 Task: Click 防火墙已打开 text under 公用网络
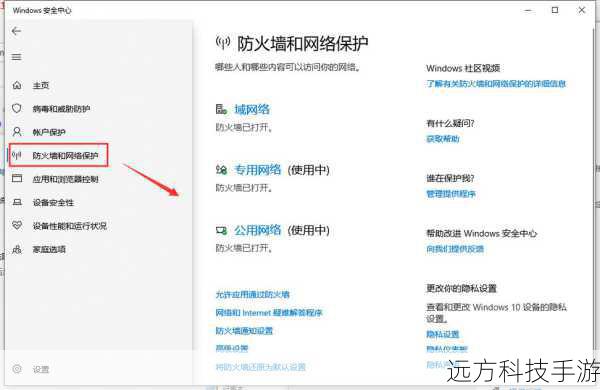244,248
